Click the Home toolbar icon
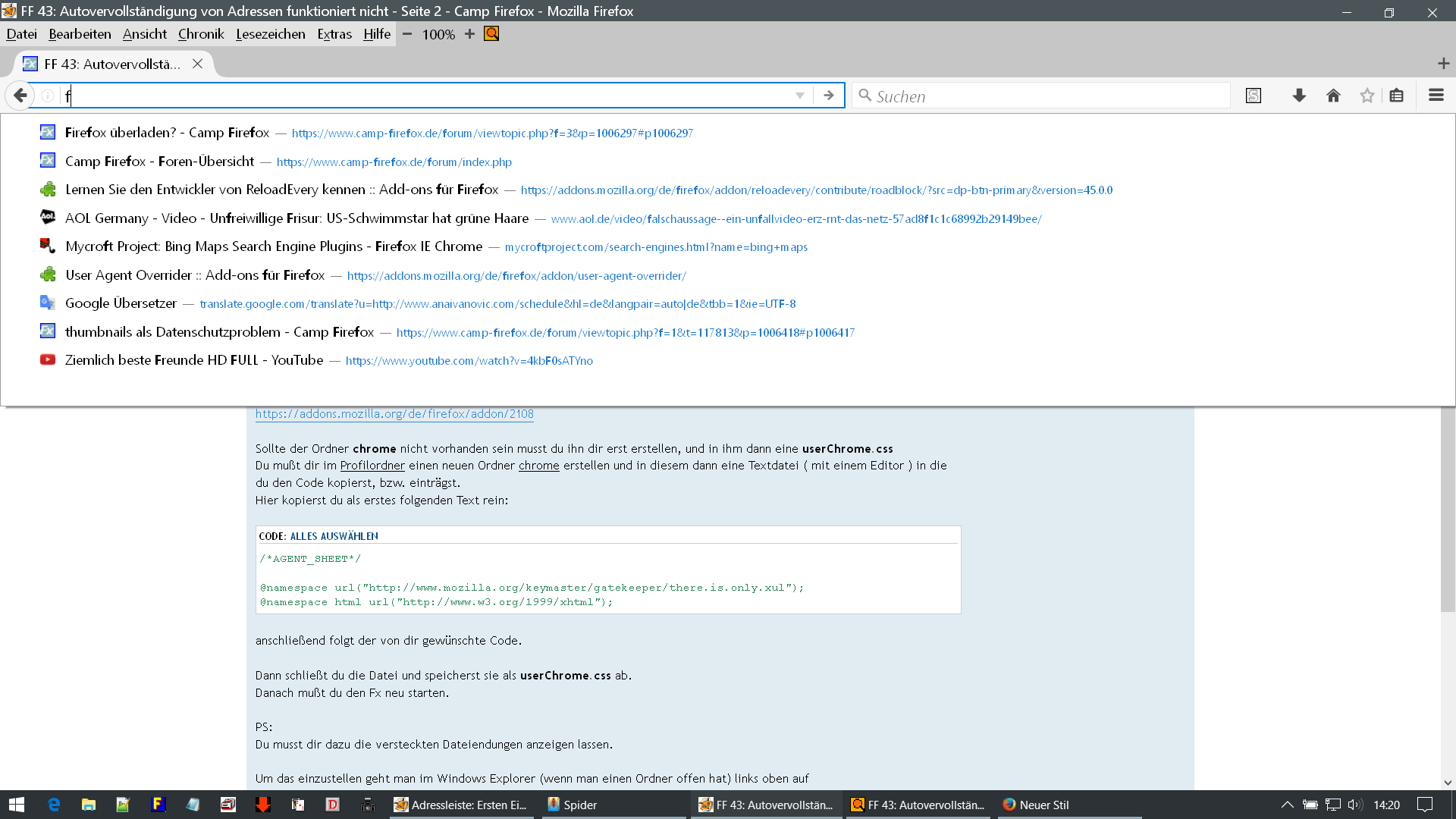 coord(1333,96)
